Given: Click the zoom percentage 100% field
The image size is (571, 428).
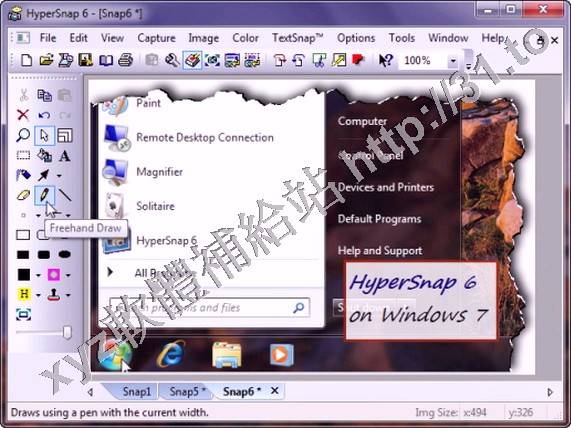Looking at the screenshot, I should click(423, 60).
